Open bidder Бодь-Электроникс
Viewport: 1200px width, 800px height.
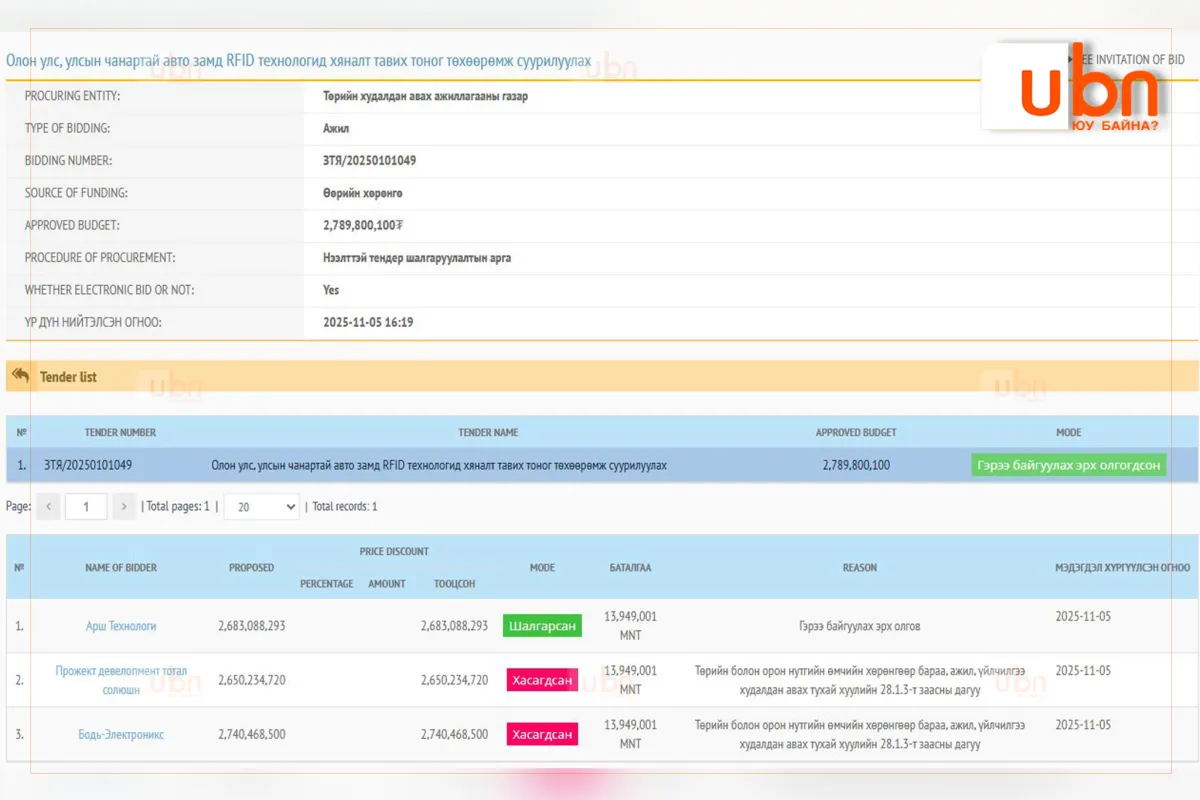point(121,734)
